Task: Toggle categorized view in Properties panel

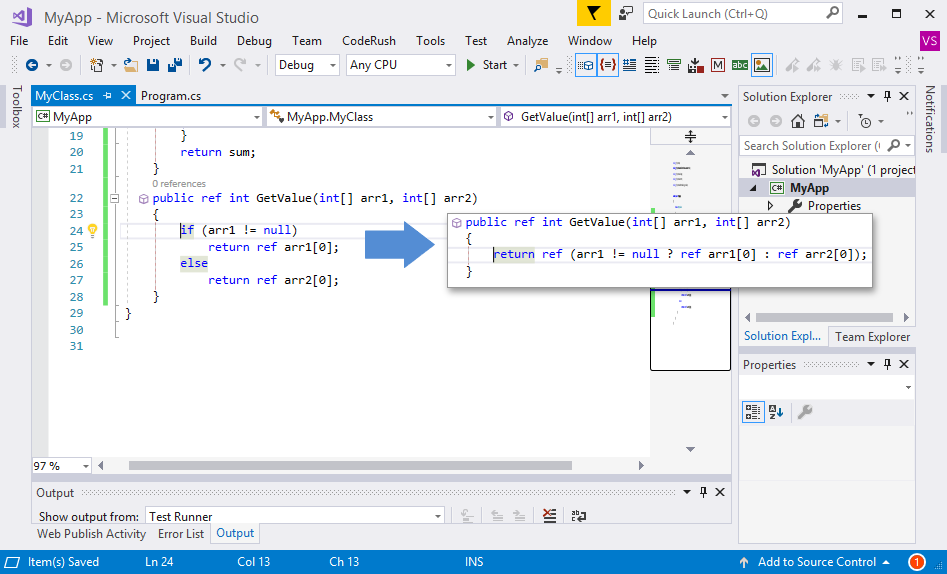Action: 752,412
